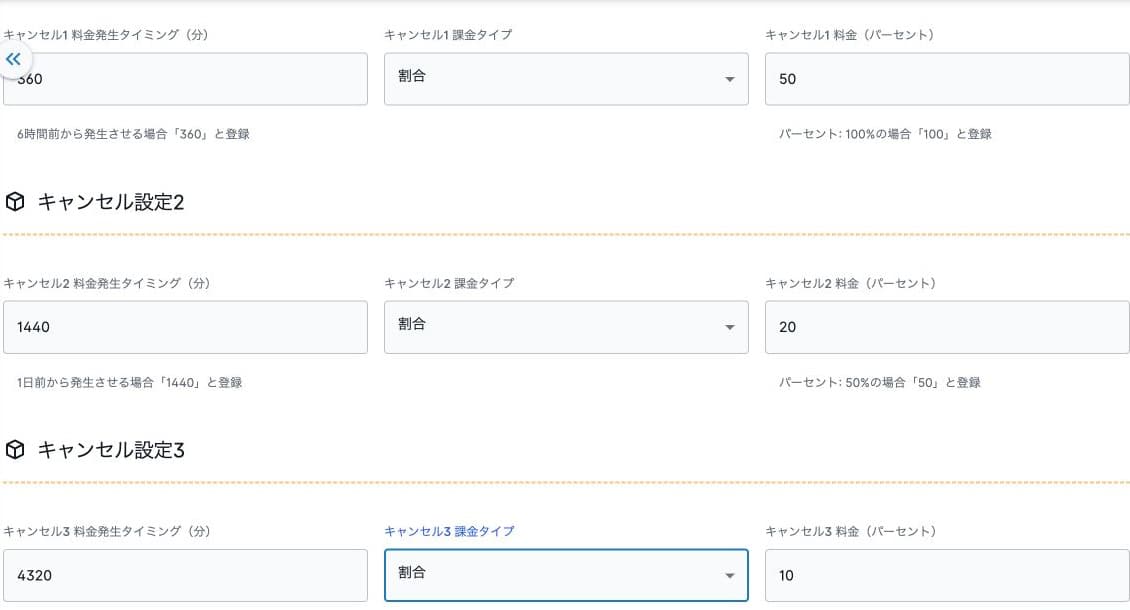Click the cube icon beside キャンセル設定2
The height and width of the screenshot is (610, 1130).
click(15, 202)
